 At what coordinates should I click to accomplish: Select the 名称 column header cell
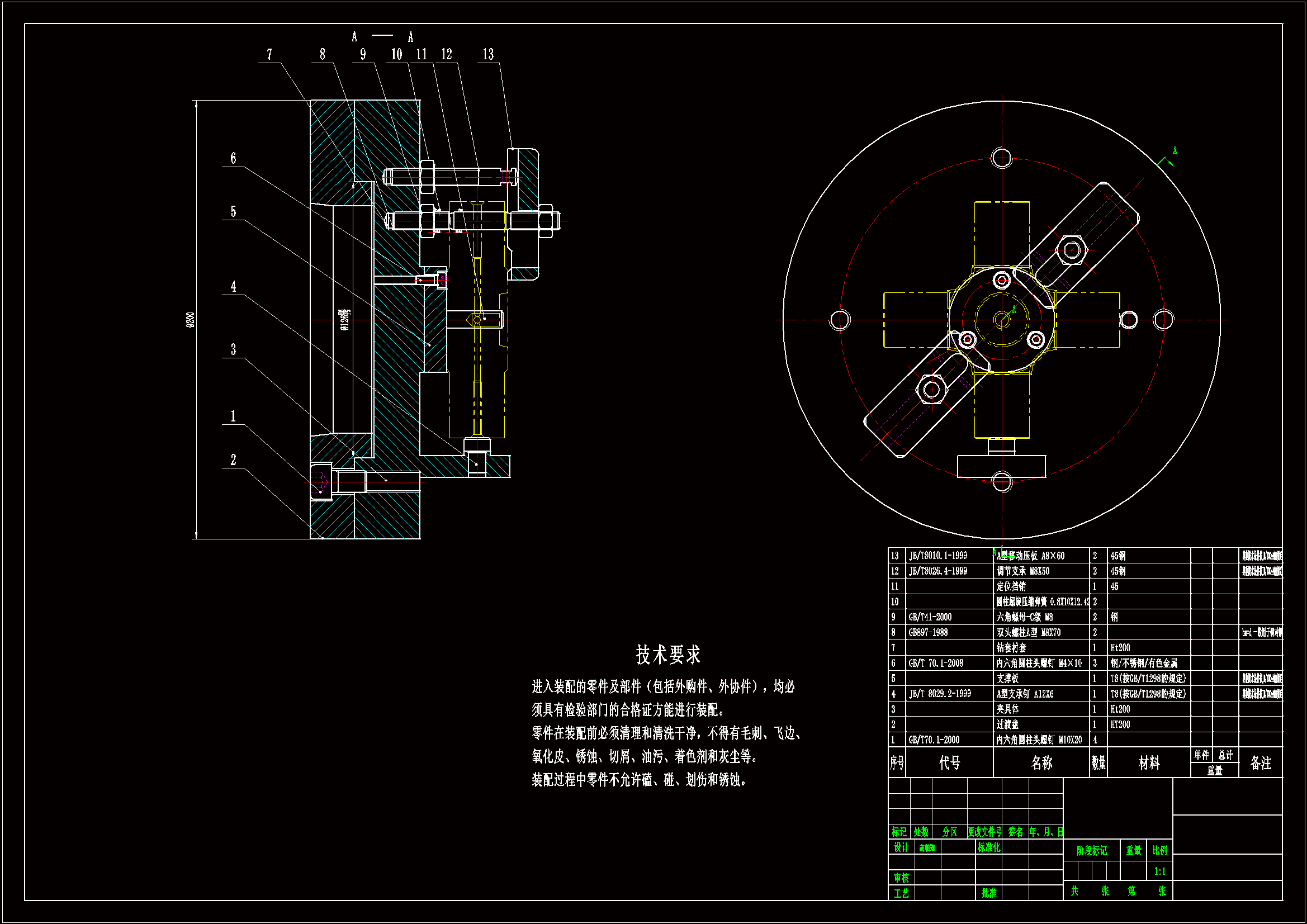(1041, 763)
